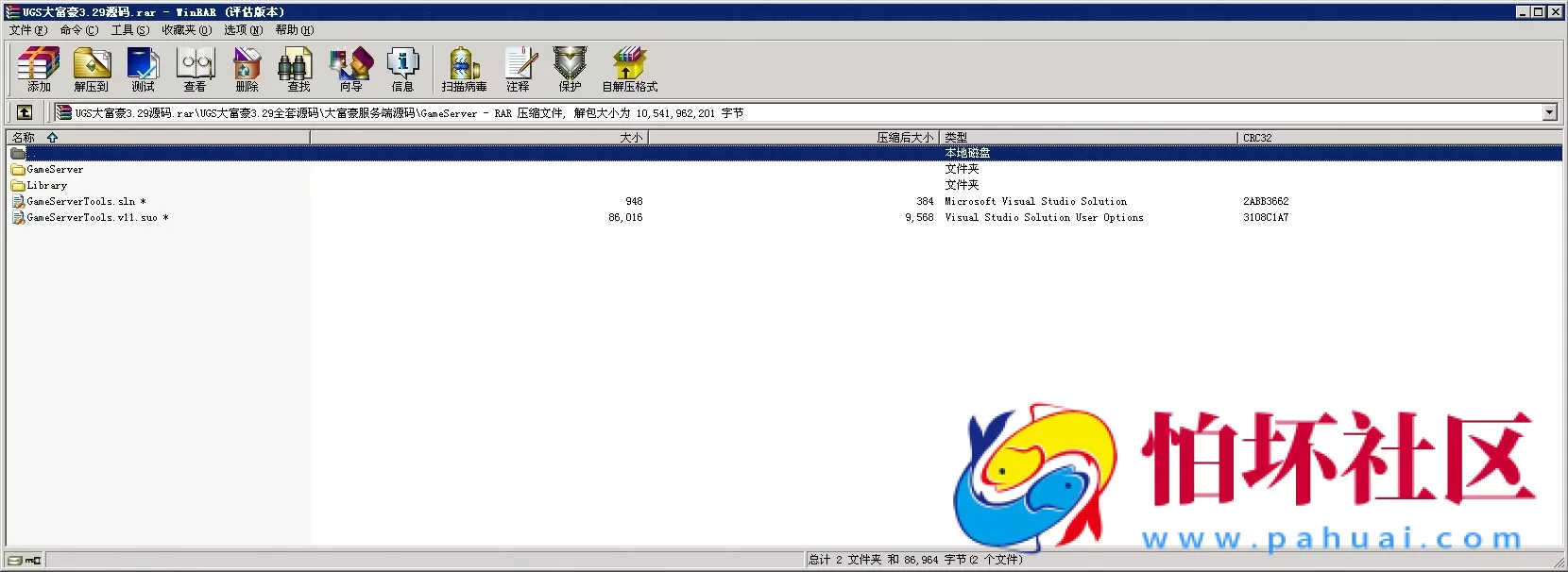The width and height of the screenshot is (1568, 572).
Task: Open the Help (帮助) menu
Action: click(x=295, y=30)
